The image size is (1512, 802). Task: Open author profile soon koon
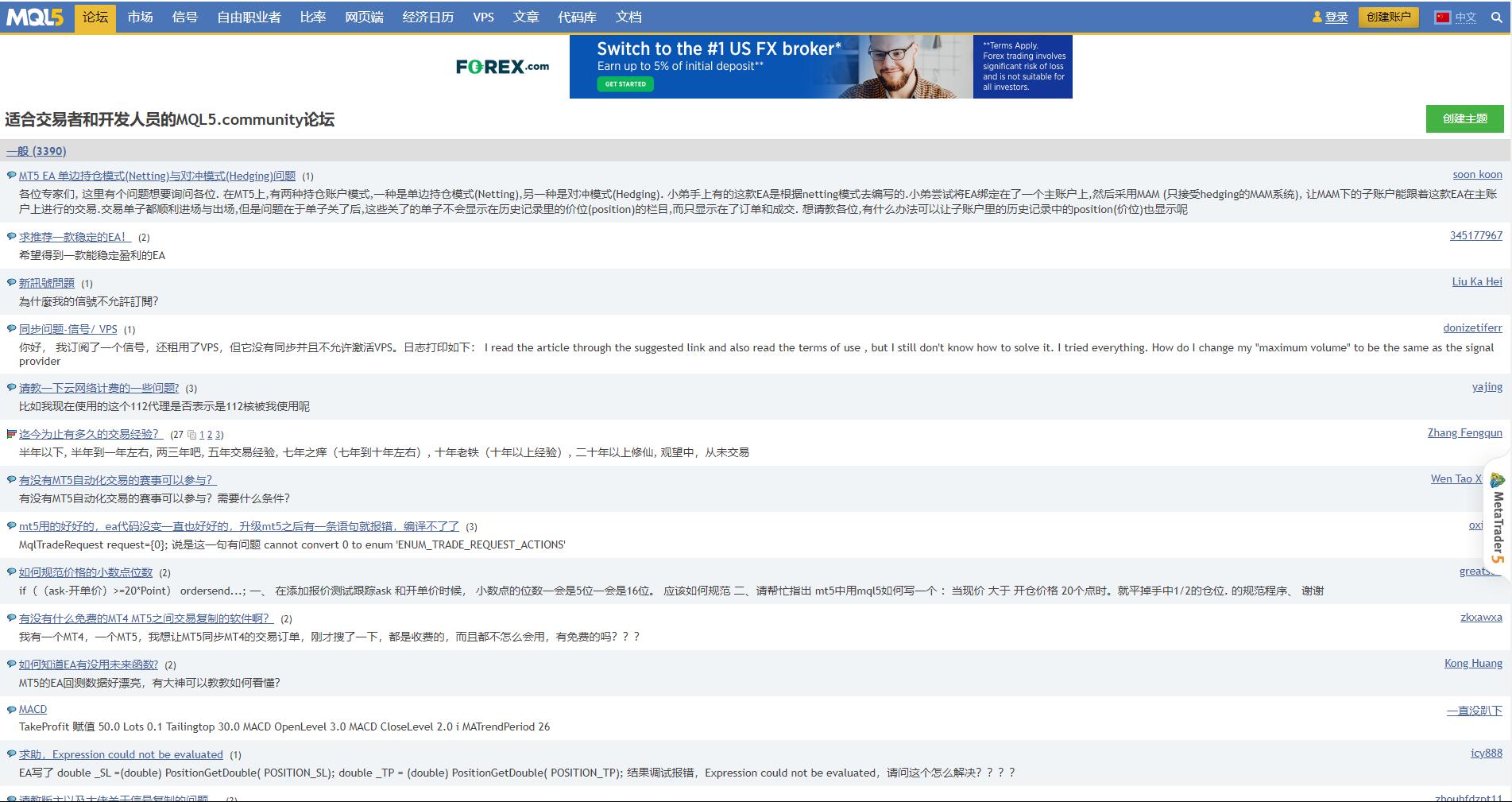(1477, 175)
